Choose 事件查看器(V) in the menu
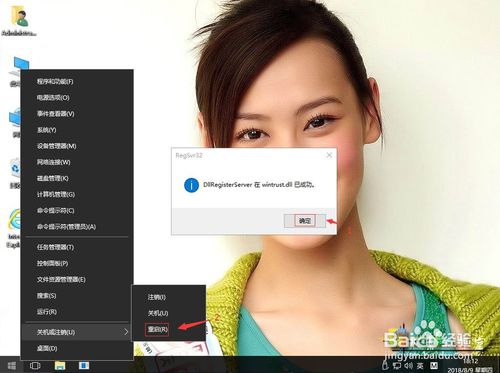Image resolution: width=500 pixels, height=373 pixels. [77, 114]
